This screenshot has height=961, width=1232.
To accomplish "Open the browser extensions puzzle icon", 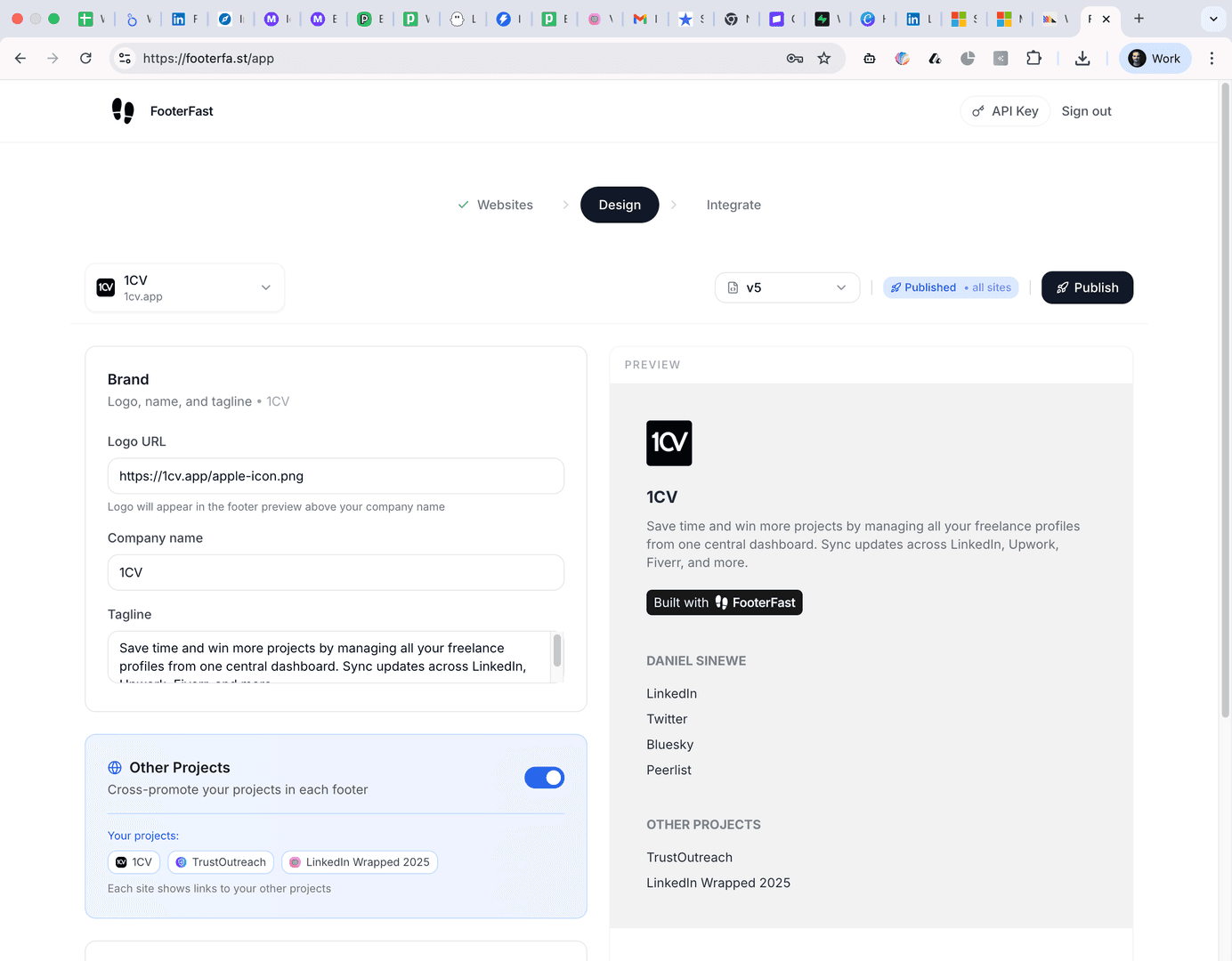I will pyautogui.click(x=1033, y=59).
